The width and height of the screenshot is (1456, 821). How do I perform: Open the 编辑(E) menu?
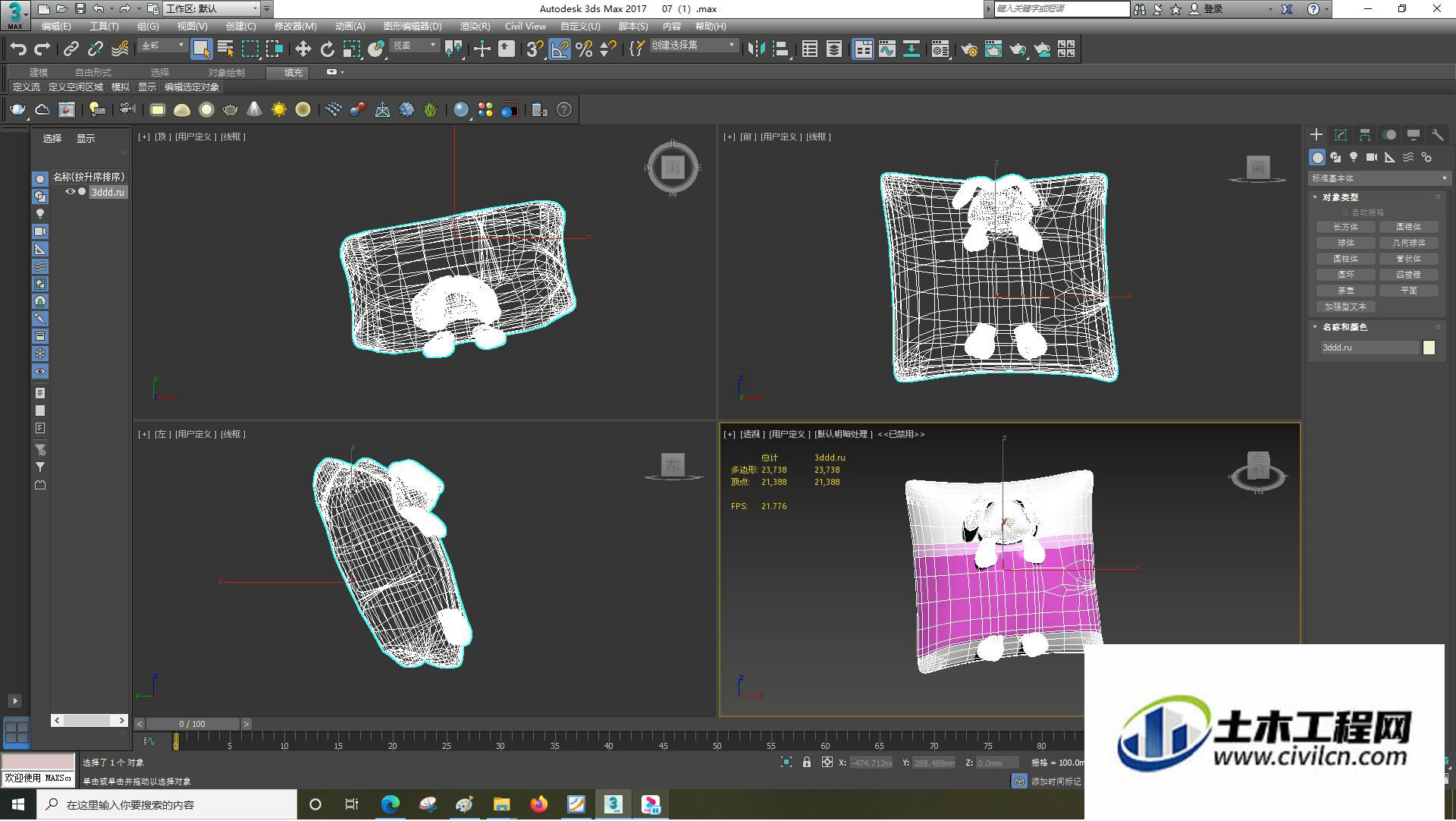(x=56, y=27)
